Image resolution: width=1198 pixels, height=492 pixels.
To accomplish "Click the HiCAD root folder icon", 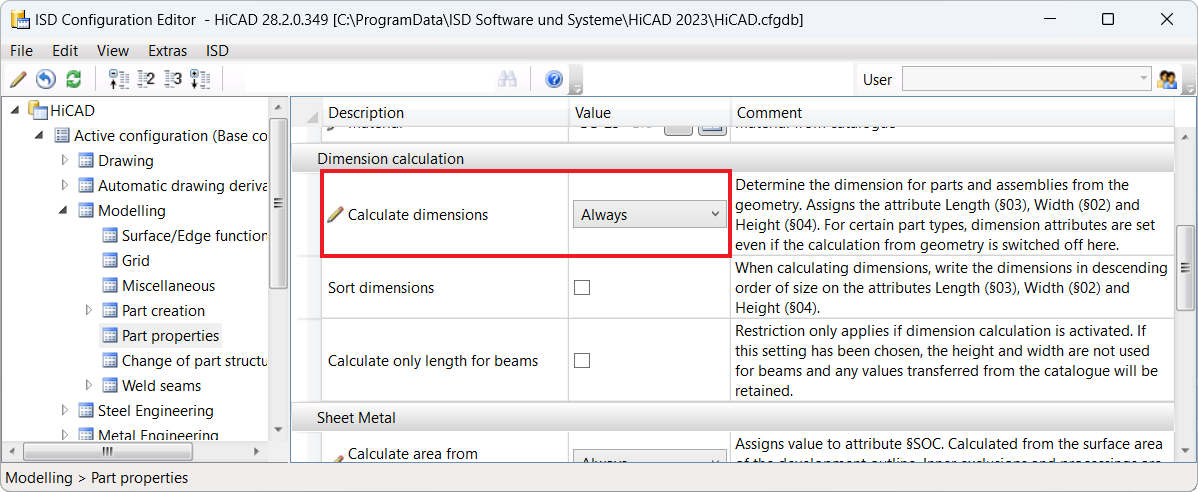I will (37, 110).
